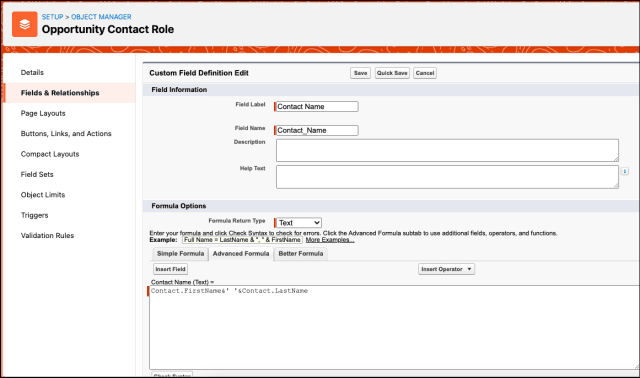Click the Cancel button
Screen dimensions: 640x378
pos(424,73)
